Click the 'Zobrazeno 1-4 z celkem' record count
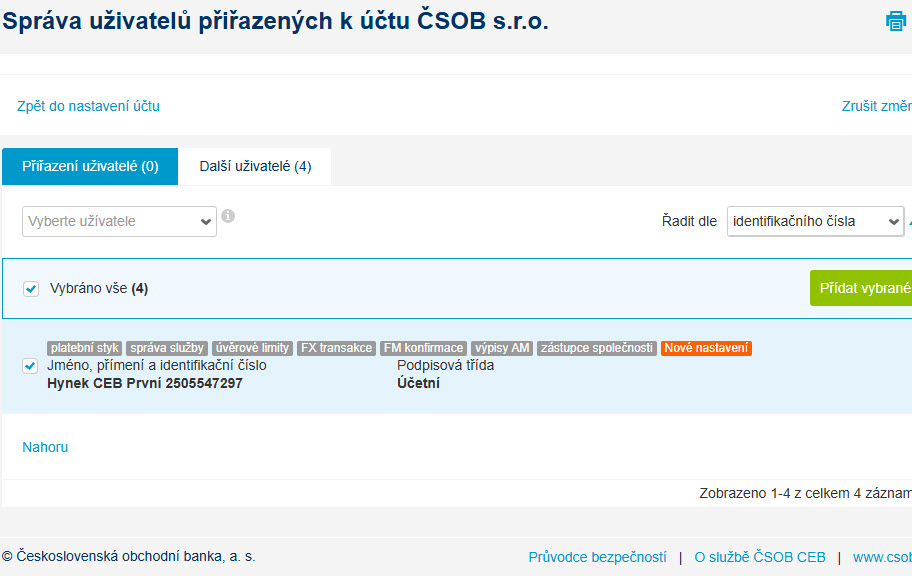This screenshot has height=576, width=912. pos(806,493)
